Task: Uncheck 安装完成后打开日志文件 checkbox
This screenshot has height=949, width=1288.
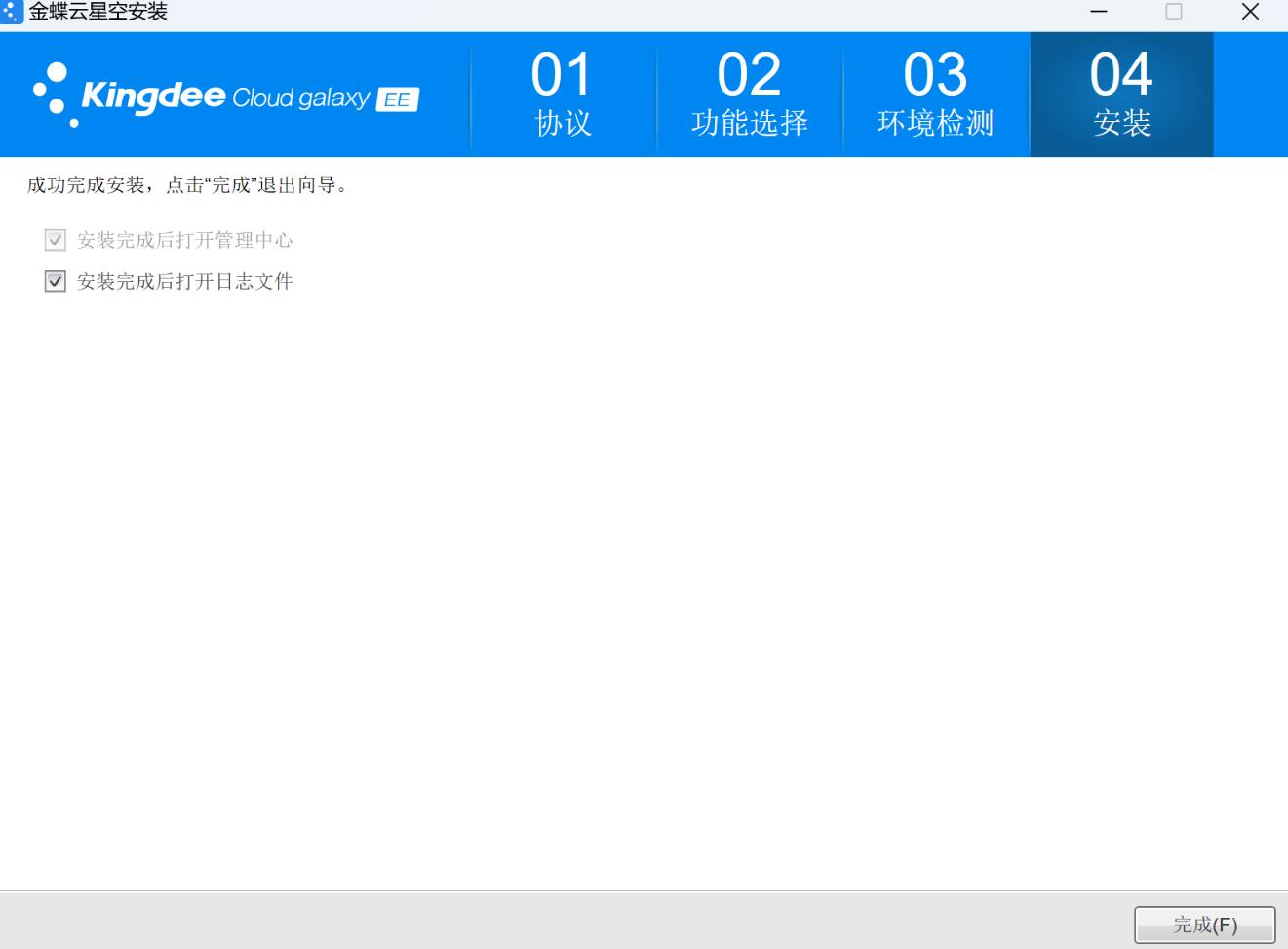Action: tap(56, 282)
